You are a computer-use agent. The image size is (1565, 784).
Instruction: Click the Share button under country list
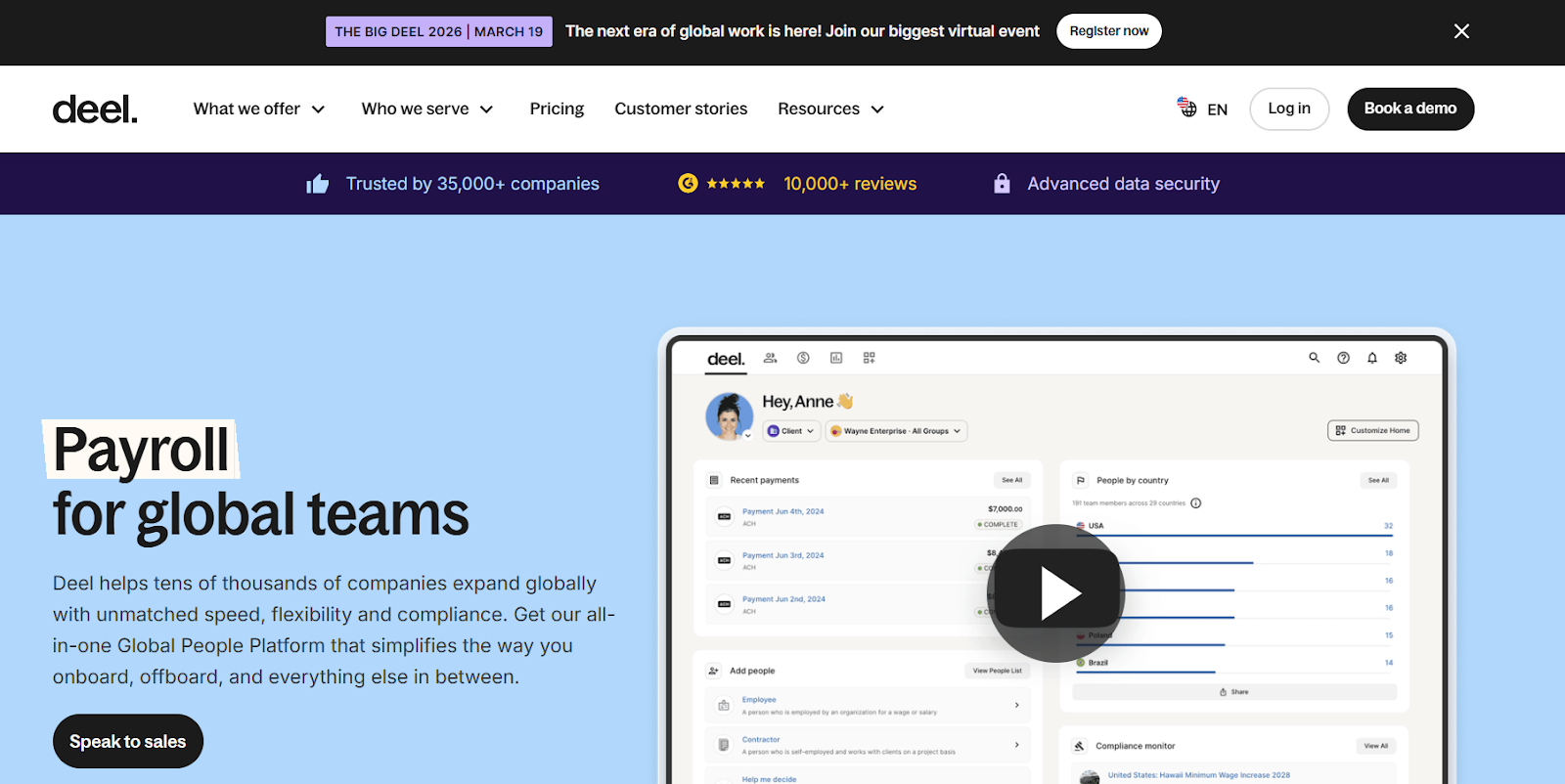coord(1234,691)
